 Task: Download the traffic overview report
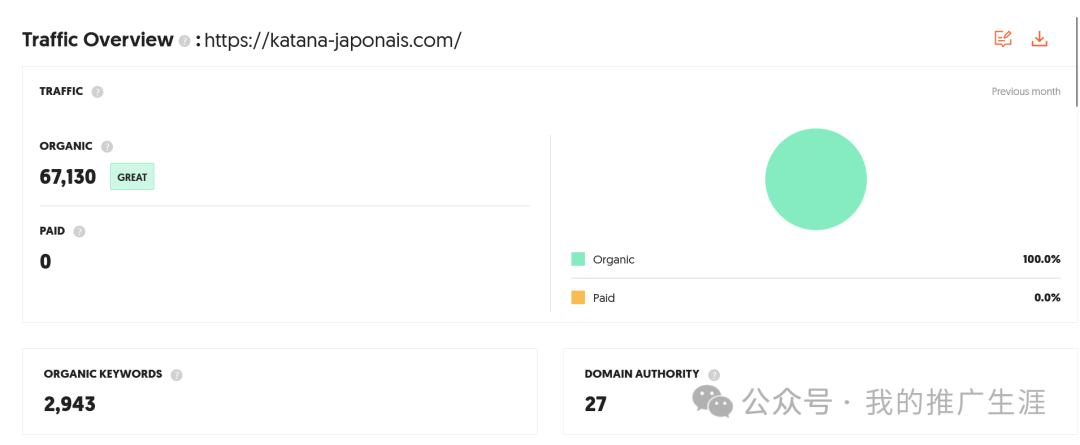coord(1039,39)
